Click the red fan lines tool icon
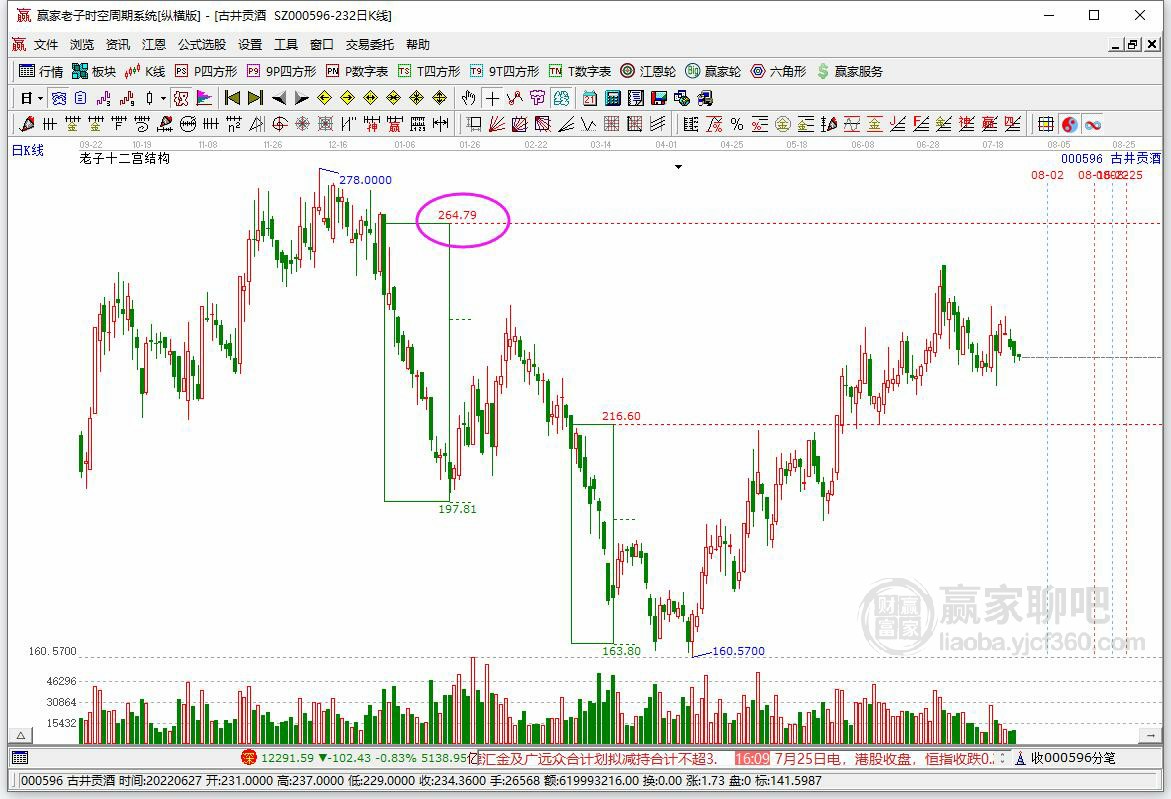This screenshot has height=799, width=1171. coord(497,124)
